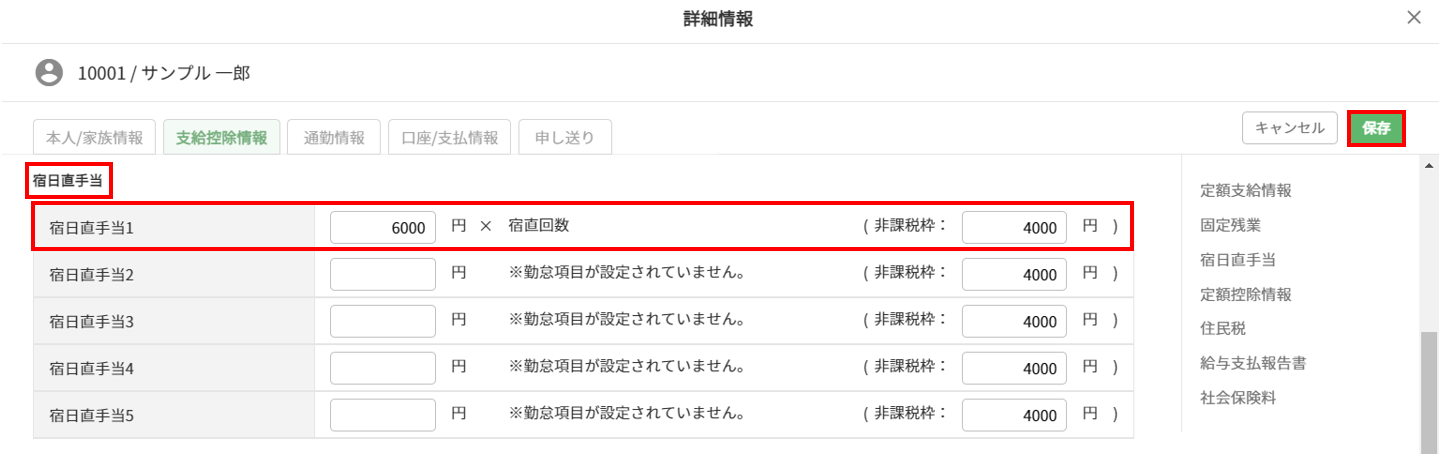Click the user avatar icon beside 10001
Screen dimensions: 1455x461
pyautogui.click(x=48, y=73)
